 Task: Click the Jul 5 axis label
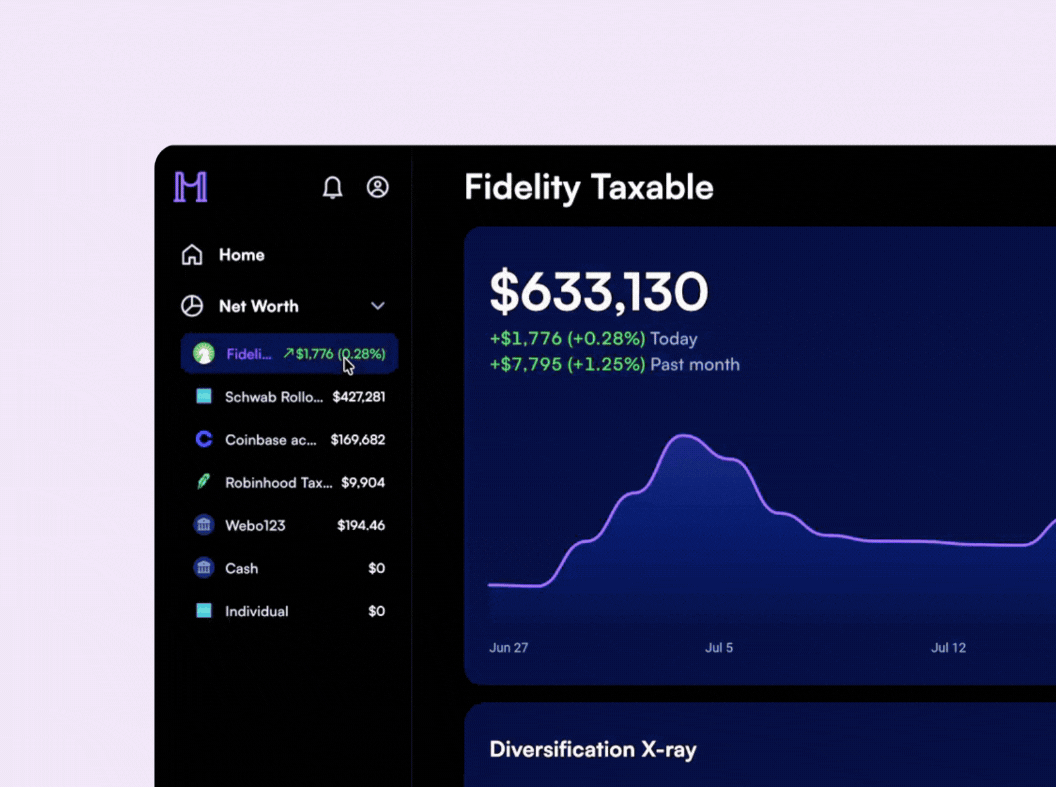[x=719, y=648]
